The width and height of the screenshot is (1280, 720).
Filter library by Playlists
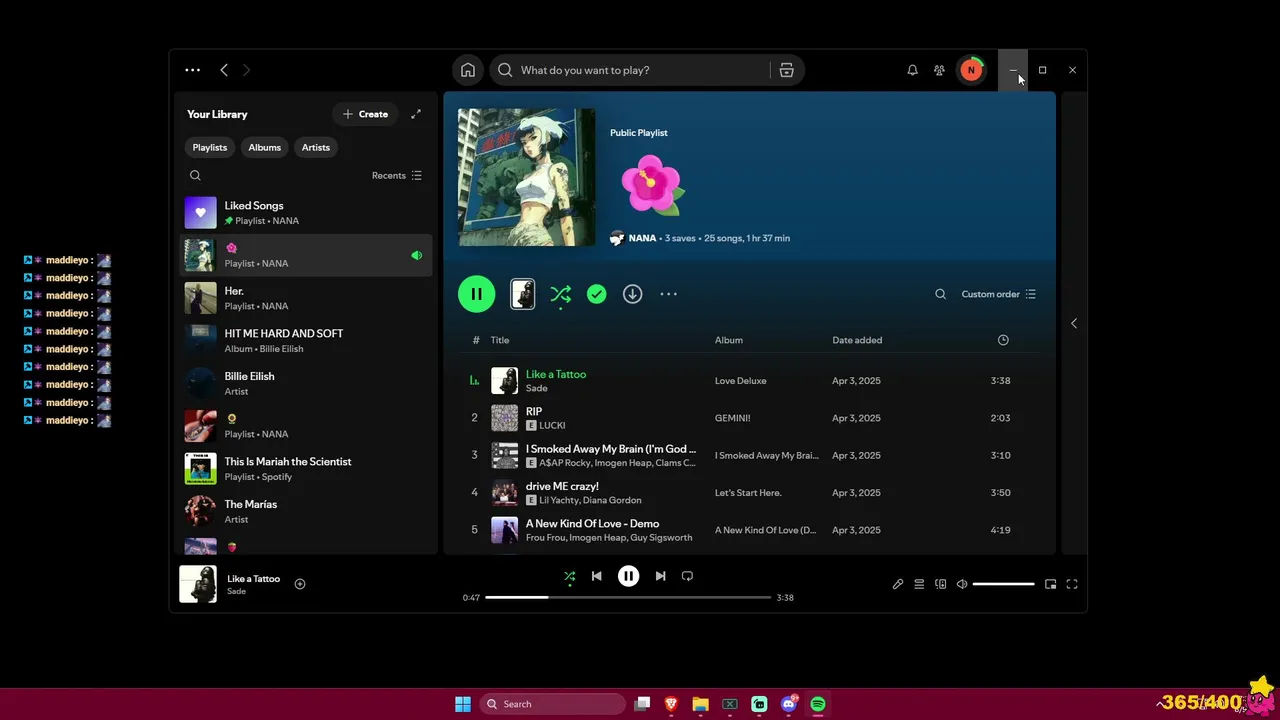point(210,147)
